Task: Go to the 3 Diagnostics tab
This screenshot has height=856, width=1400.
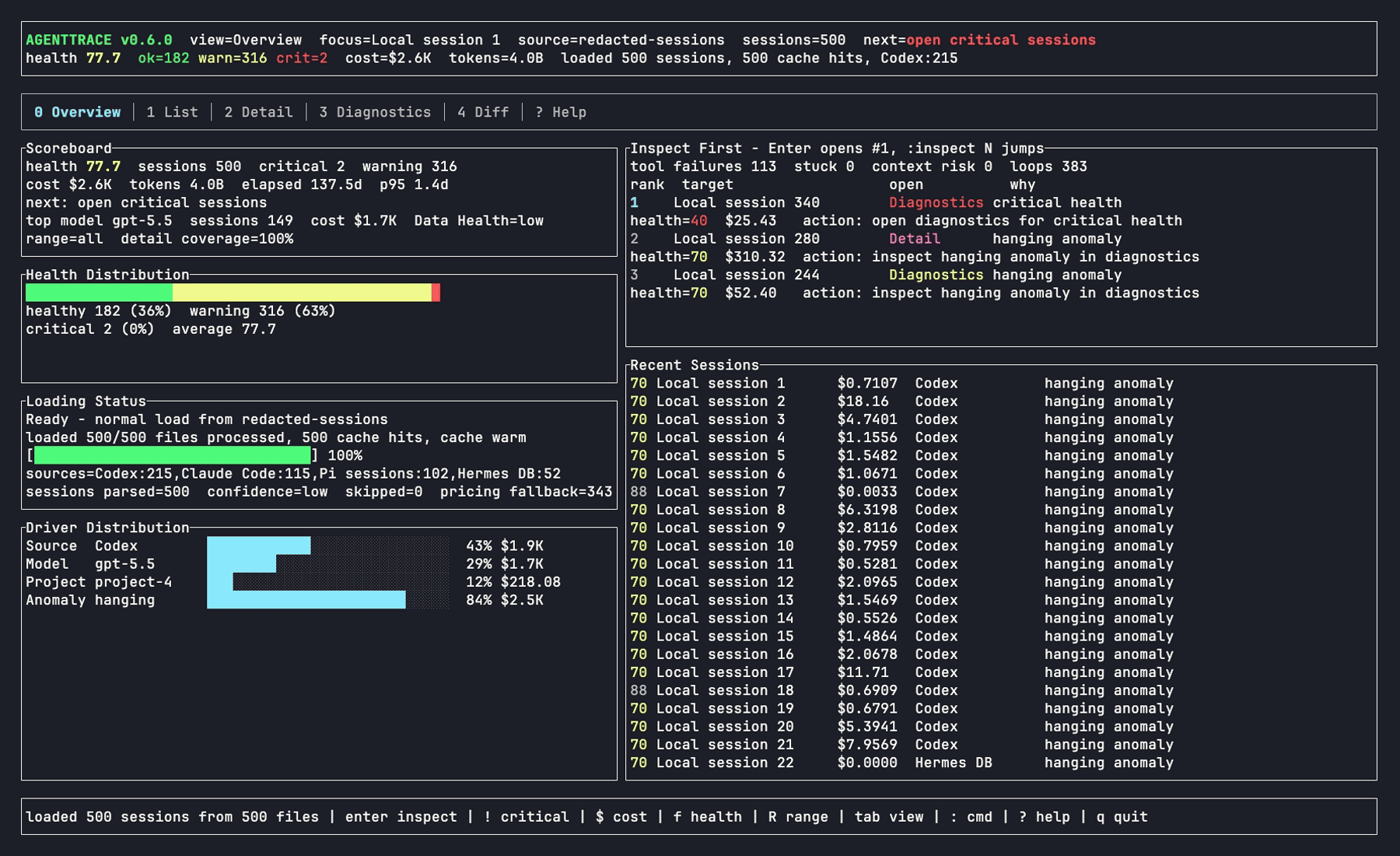Action: 374,112
